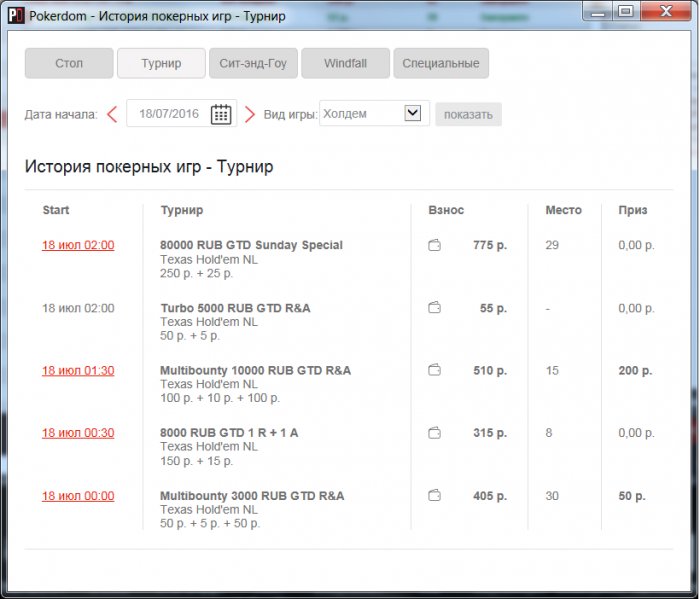Open the Специальные tab
700x599 pixels.
coord(441,63)
